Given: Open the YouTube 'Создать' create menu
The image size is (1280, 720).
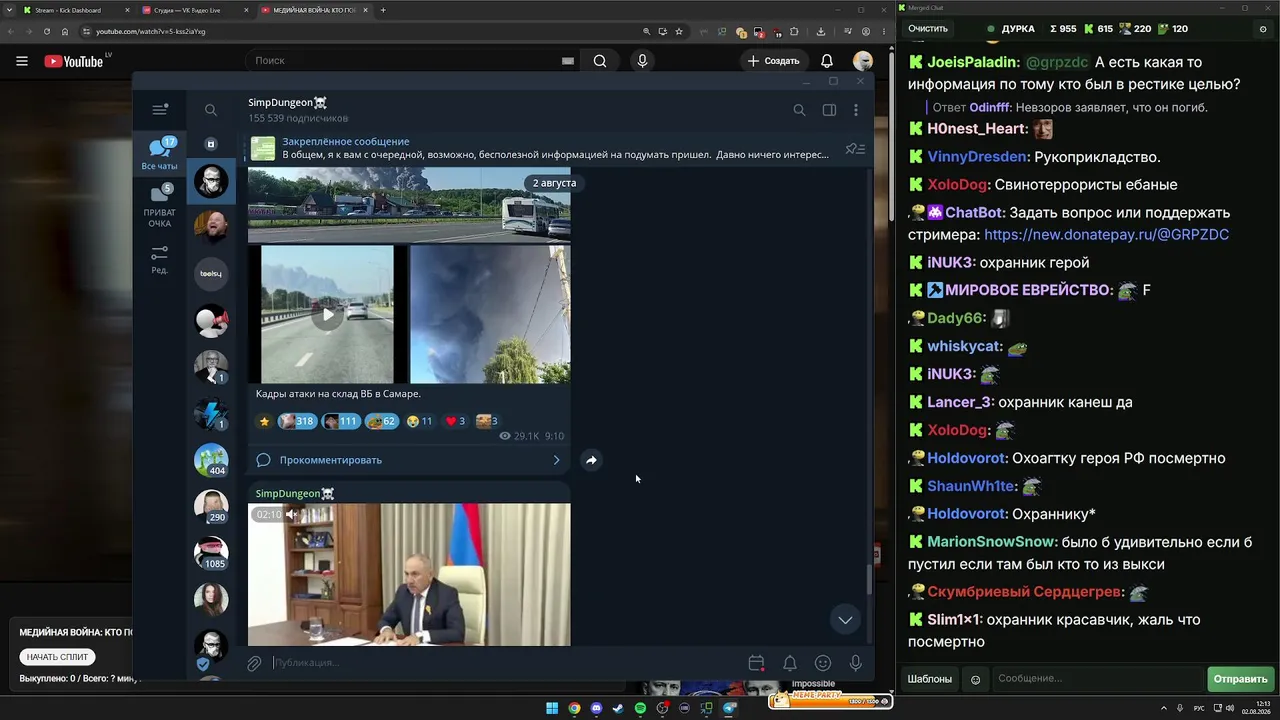Looking at the screenshot, I should pyautogui.click(x=773, y=61).
